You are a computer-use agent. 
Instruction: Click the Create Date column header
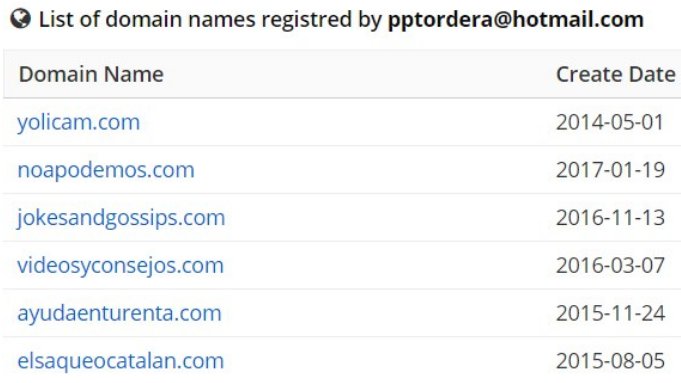coord(616,74)
